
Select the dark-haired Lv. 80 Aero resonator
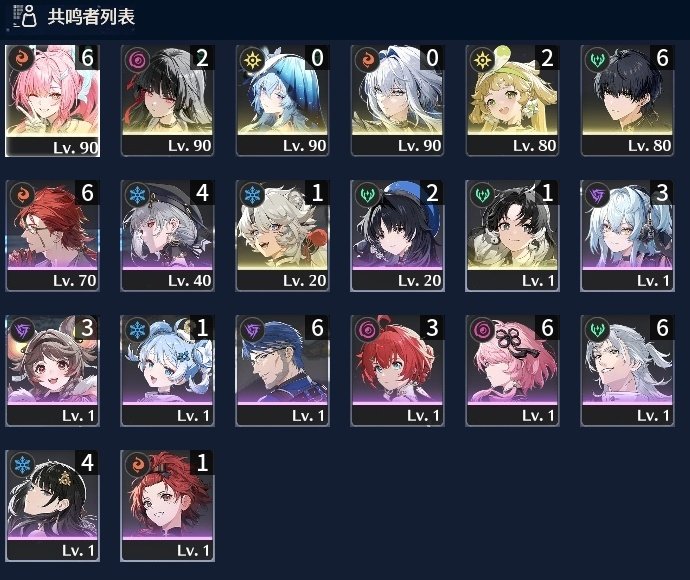628,101
